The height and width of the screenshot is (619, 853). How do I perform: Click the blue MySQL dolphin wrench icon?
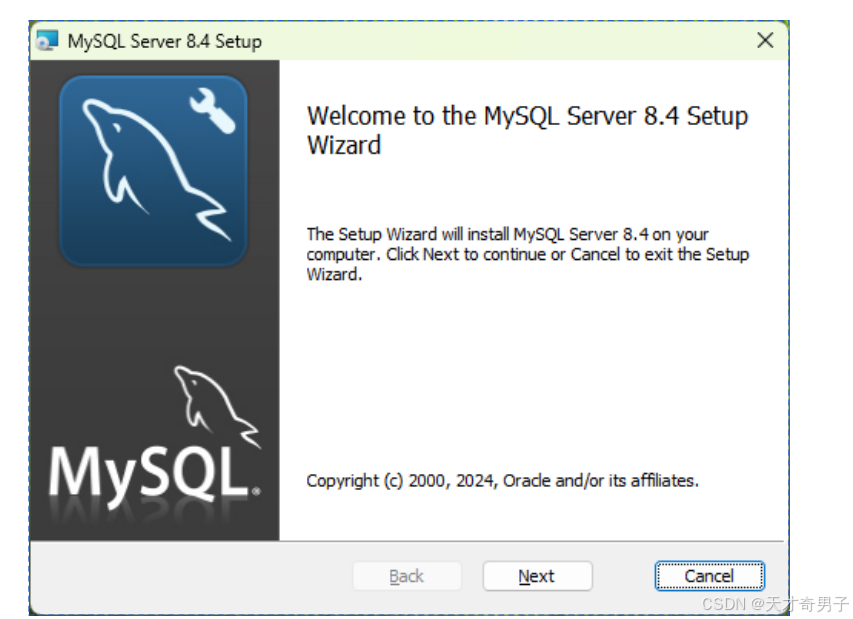pyautogui.click(x=153, y=171)
